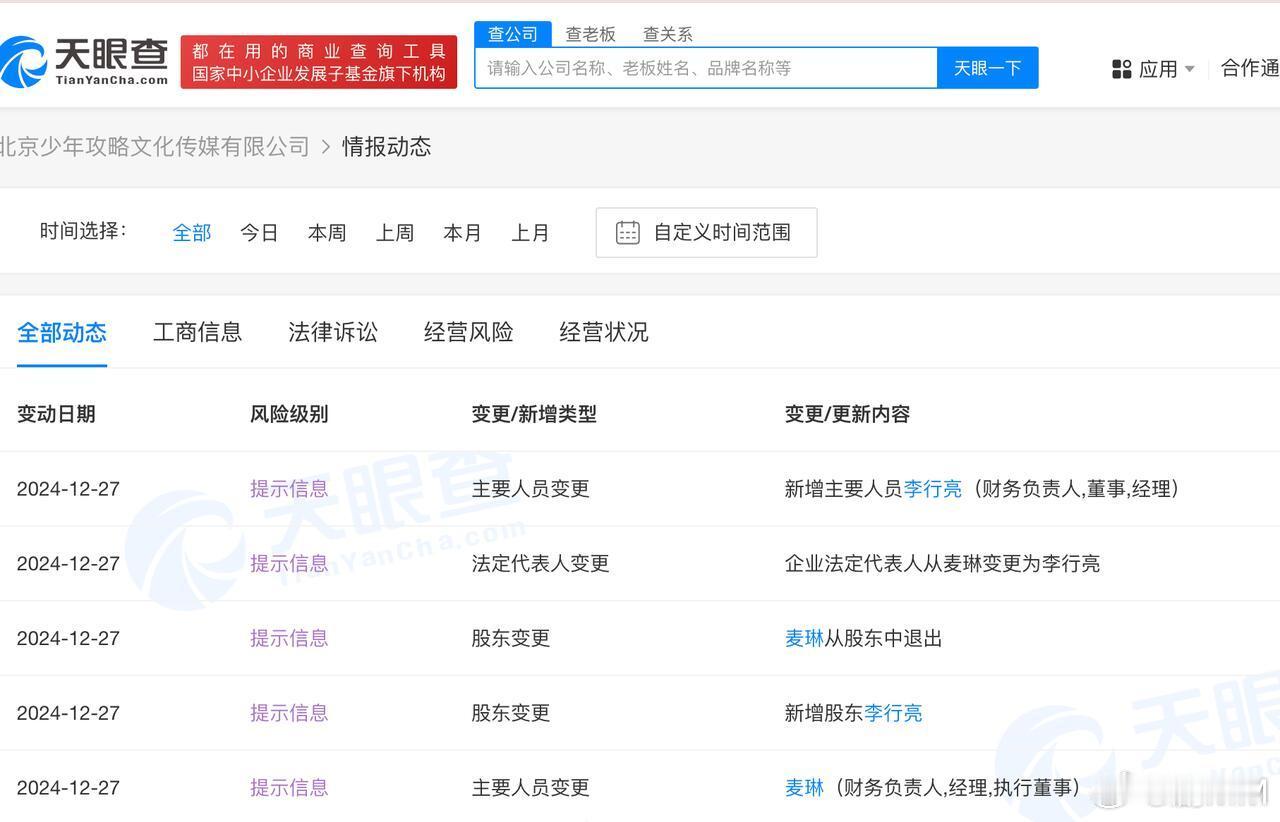Click the 情报动态 breadcrumb text

(x=386, y=147)
